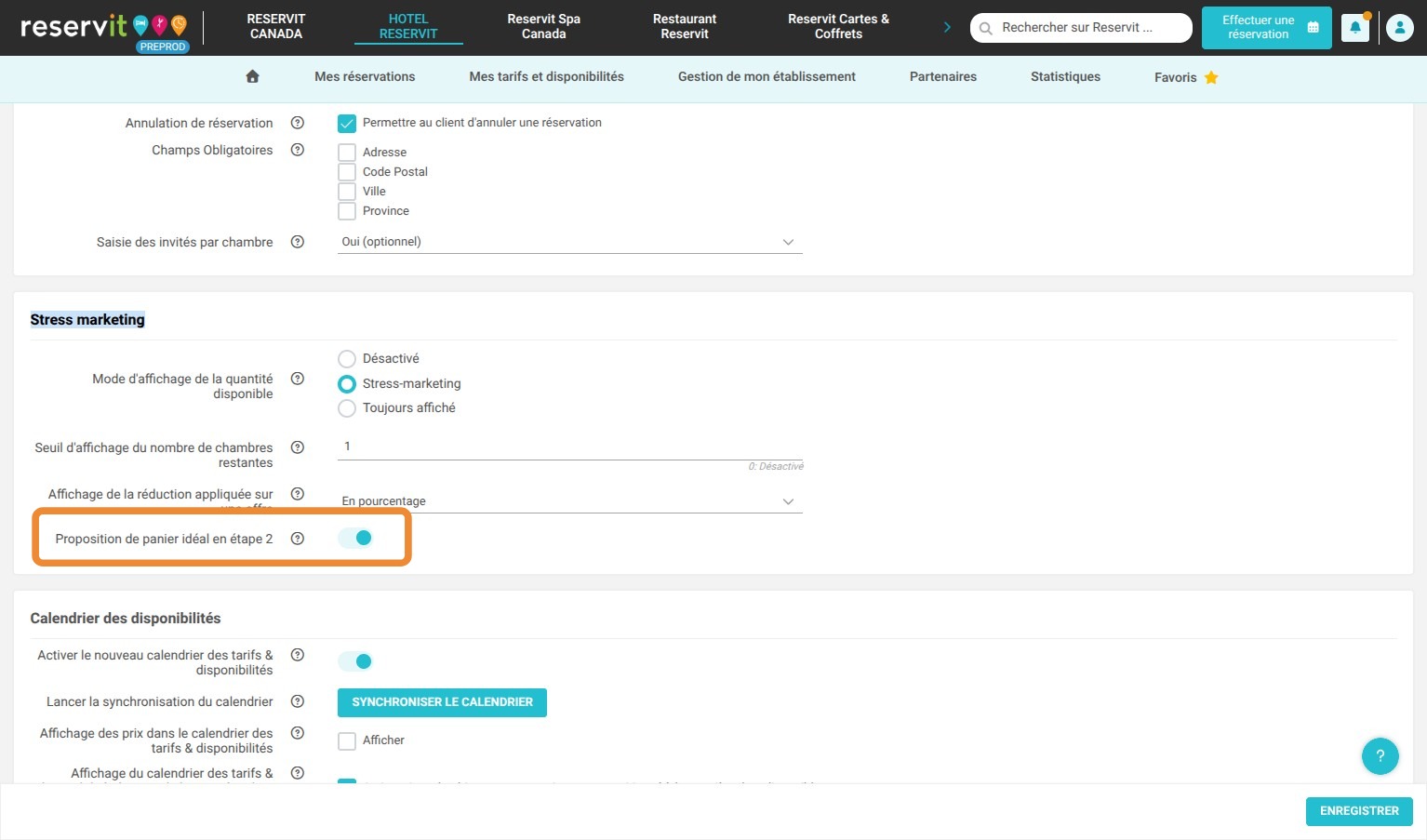Click the ENREGISTRER button
The width and height of the screenshot is (1427, 840).
tap(1359, 811)
